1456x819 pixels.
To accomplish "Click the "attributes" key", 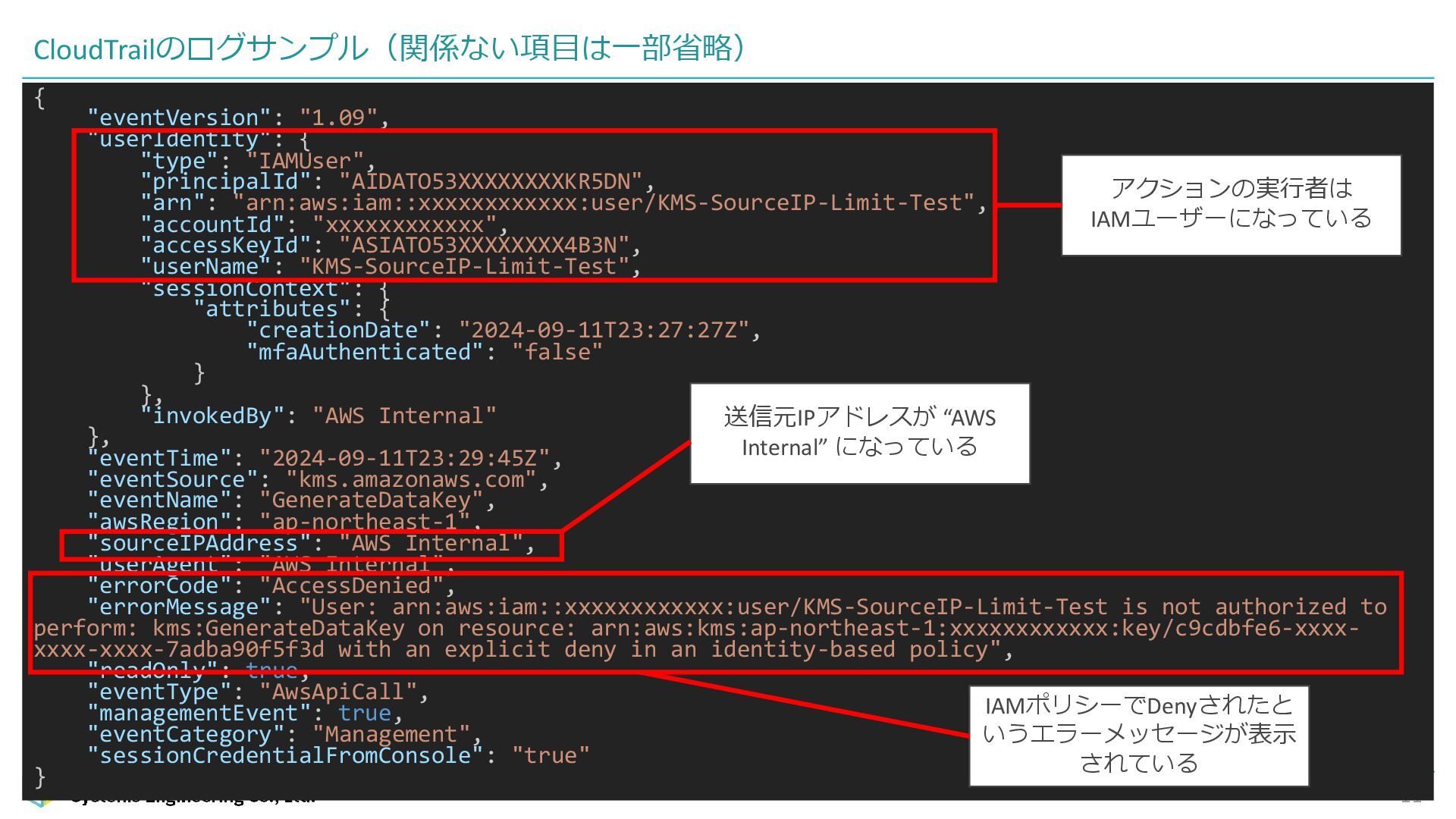I will click(x=271, y=309).
